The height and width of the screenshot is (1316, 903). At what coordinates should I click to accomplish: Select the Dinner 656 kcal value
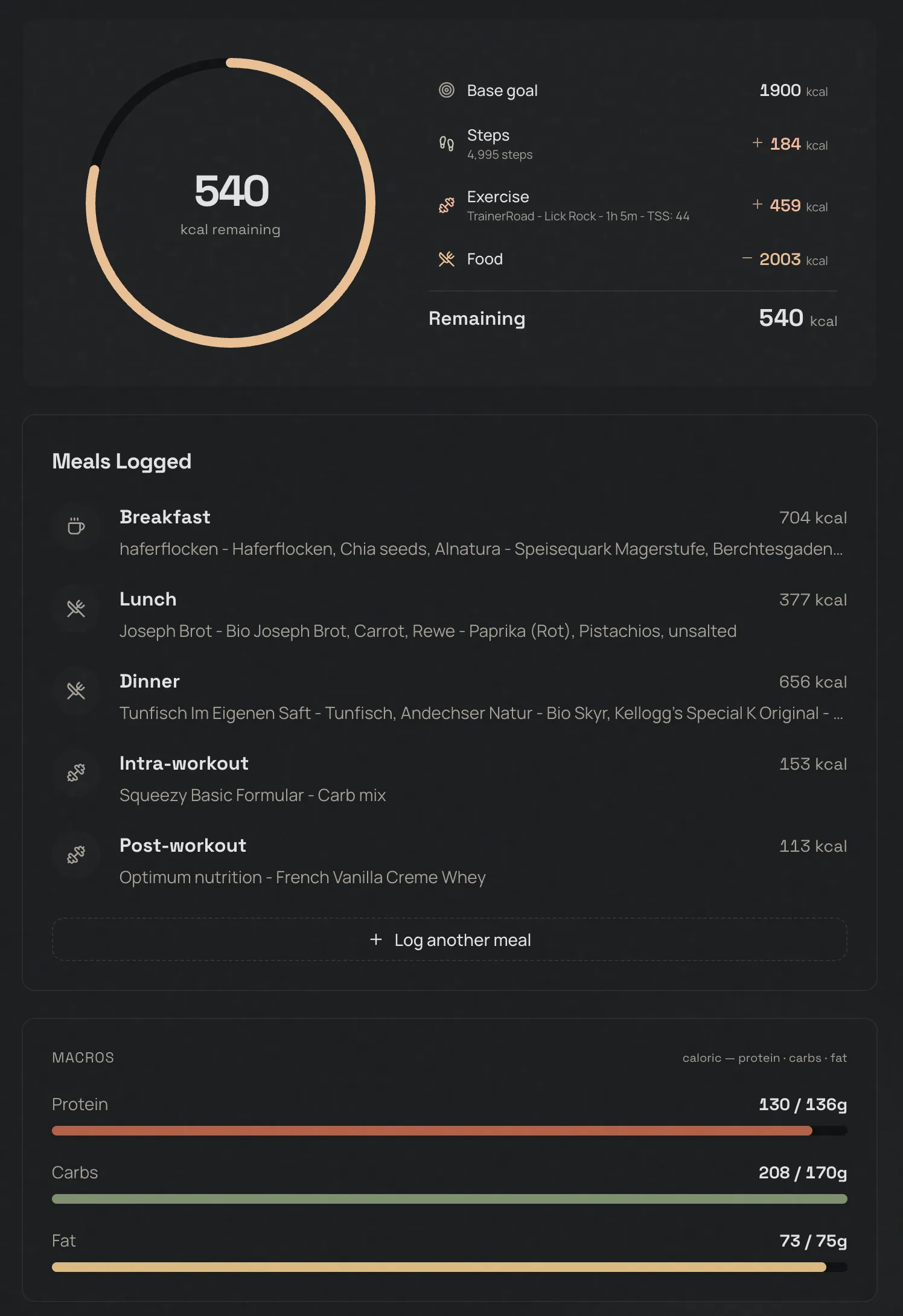[812, 682]
